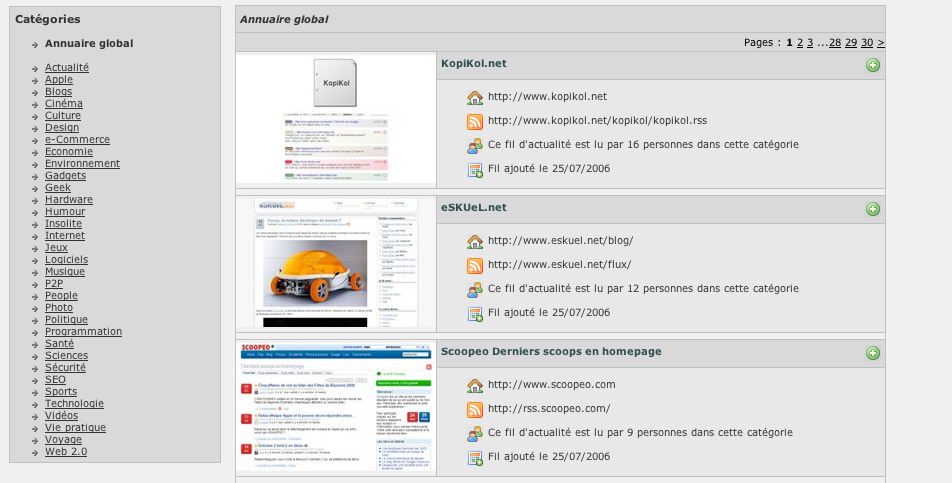Click the home icon beside www.scoopeo.com
The image size is (952, 483).
pyautogui.click(x=475, y=385)
